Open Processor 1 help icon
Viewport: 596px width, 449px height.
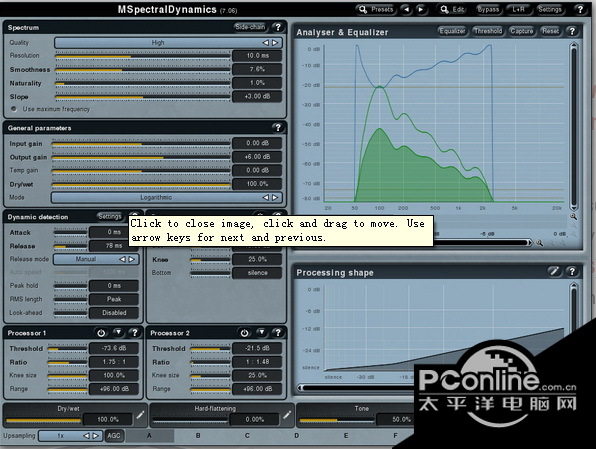[x=135, y=333]
